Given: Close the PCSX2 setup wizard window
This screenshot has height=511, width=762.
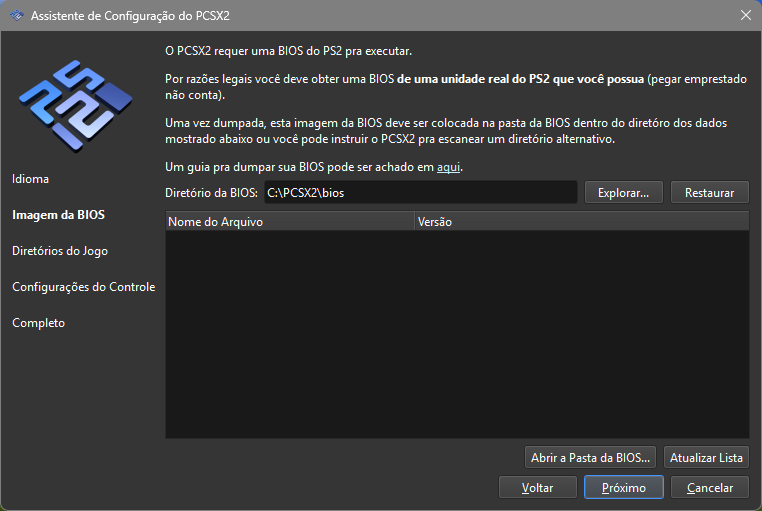Looking at the screenshot, I should coord(745,16).
